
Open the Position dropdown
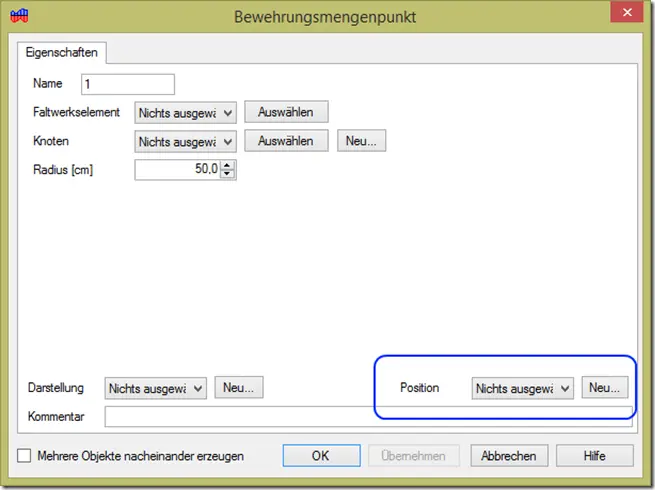pyautogui.click(x=523, y=388)
